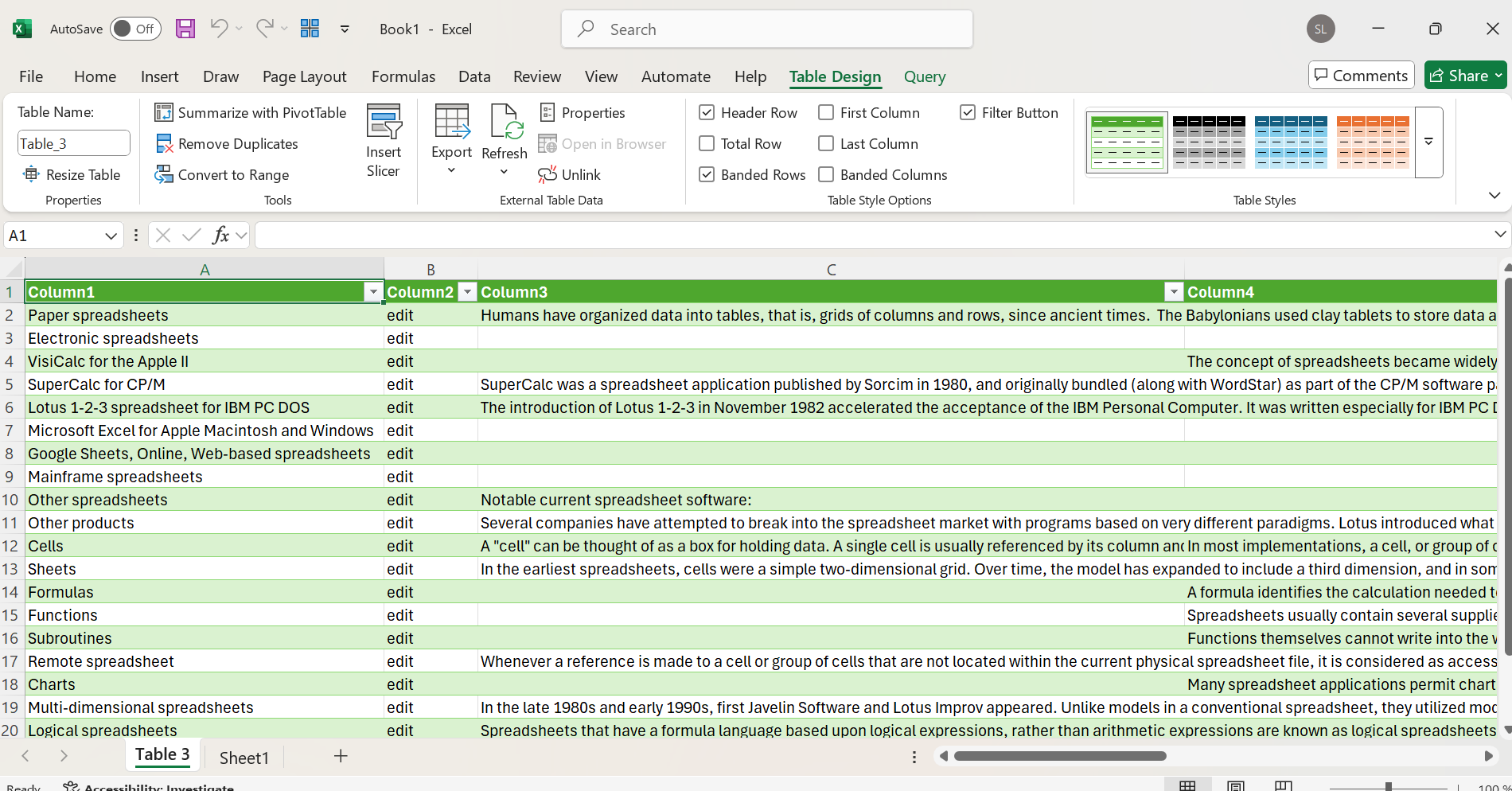
Task: Uncheck Filter Button option
Action: tap(968, 113)
